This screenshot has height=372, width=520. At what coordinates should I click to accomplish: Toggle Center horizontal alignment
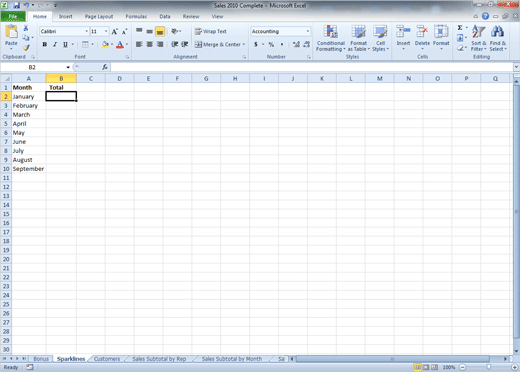click(x=150, y=44)
